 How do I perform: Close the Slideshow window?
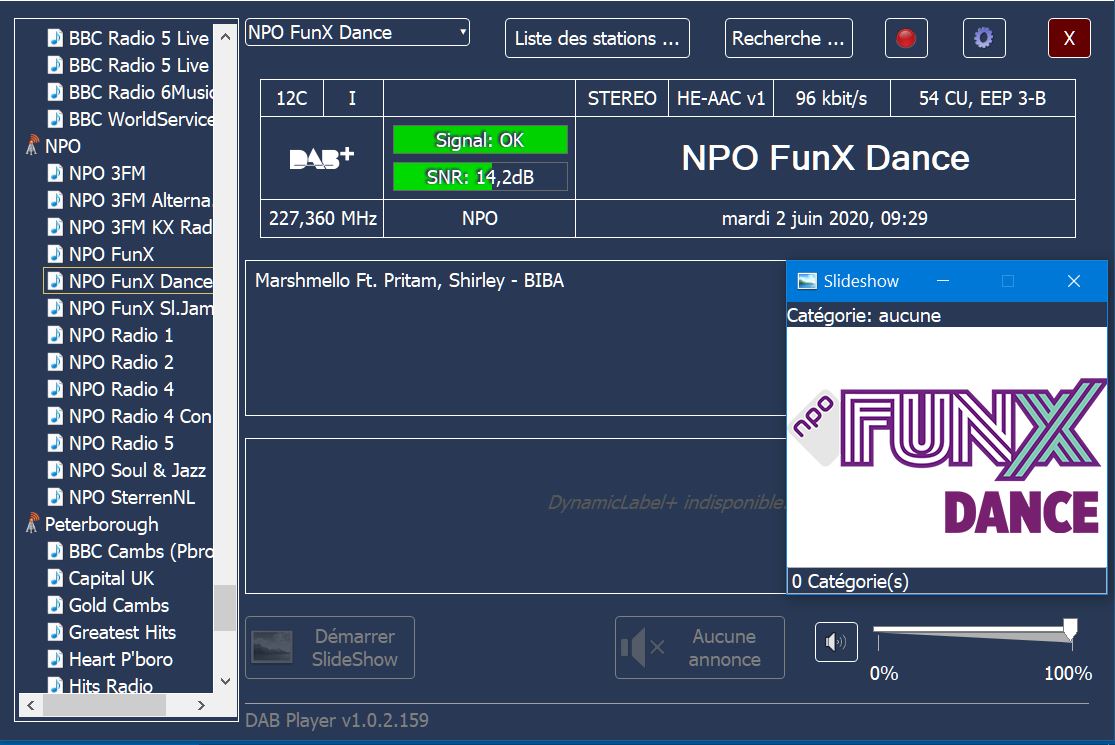click(1074, 281)
